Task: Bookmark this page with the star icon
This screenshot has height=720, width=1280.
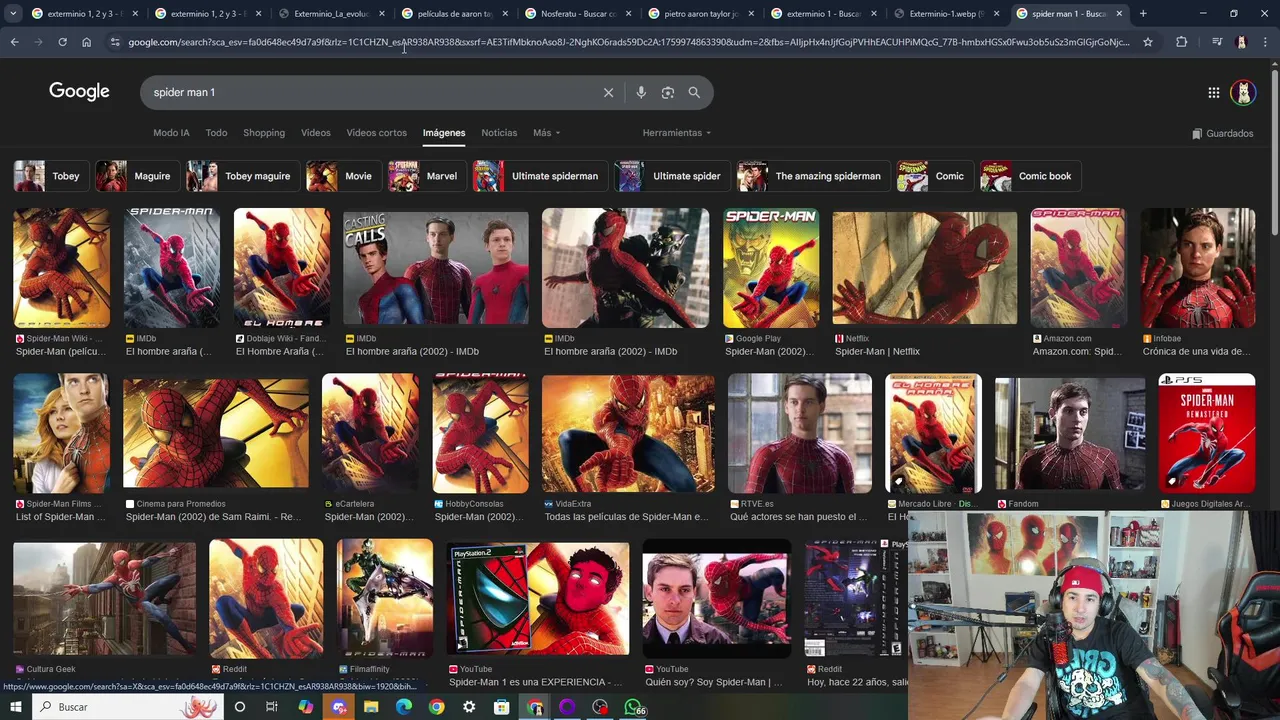Action: tap(1148, 42)
